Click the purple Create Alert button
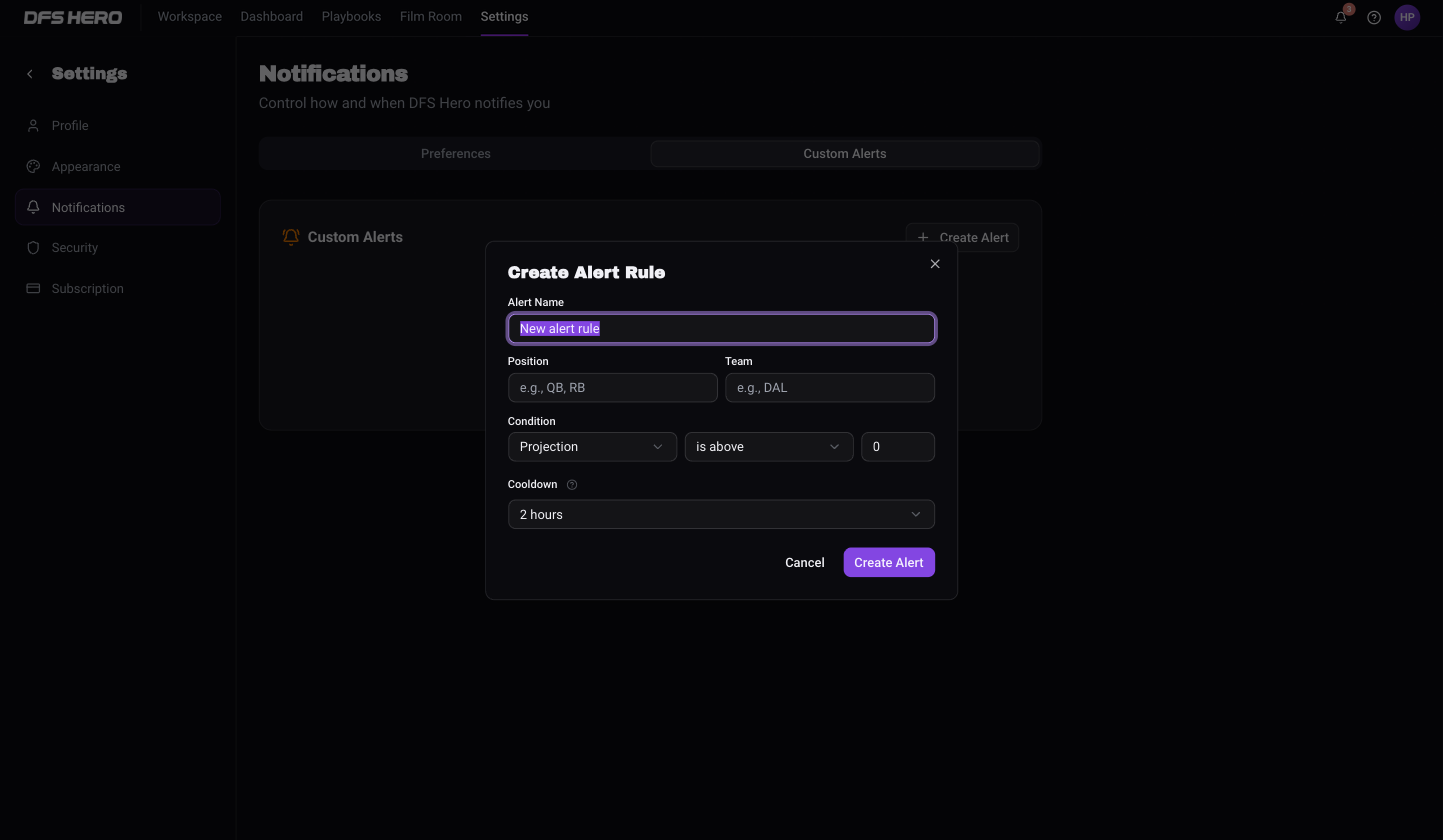The height and width of the screenshot is (840, 1443). (889, 563)
